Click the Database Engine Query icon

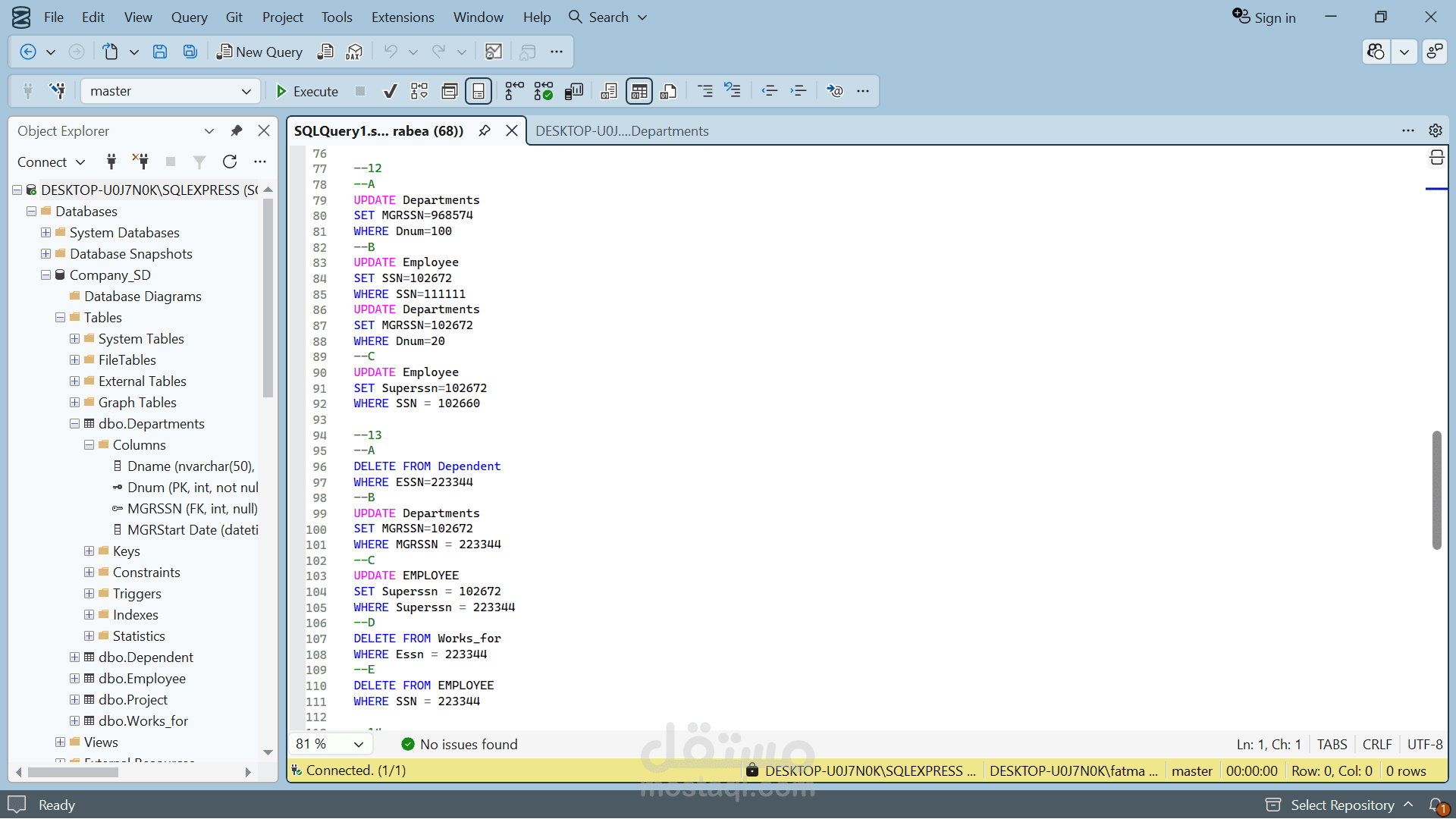[325, 52]
